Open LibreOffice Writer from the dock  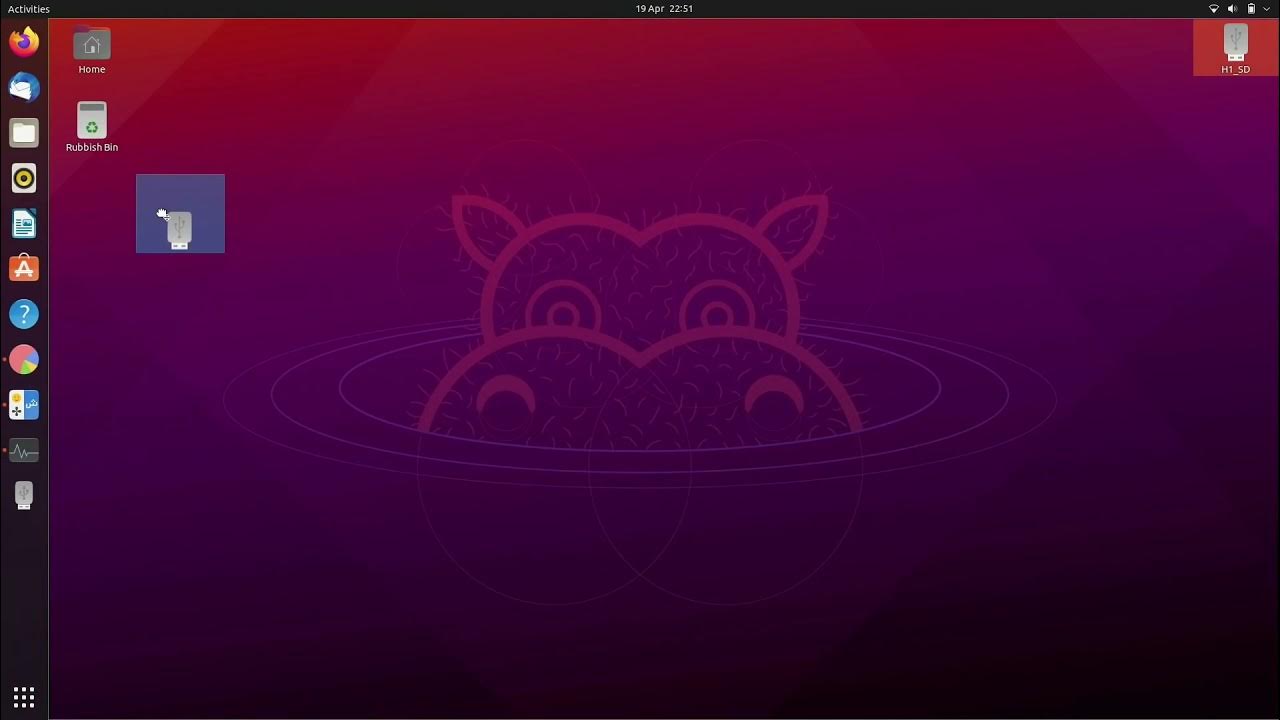[x=24, y=224]
